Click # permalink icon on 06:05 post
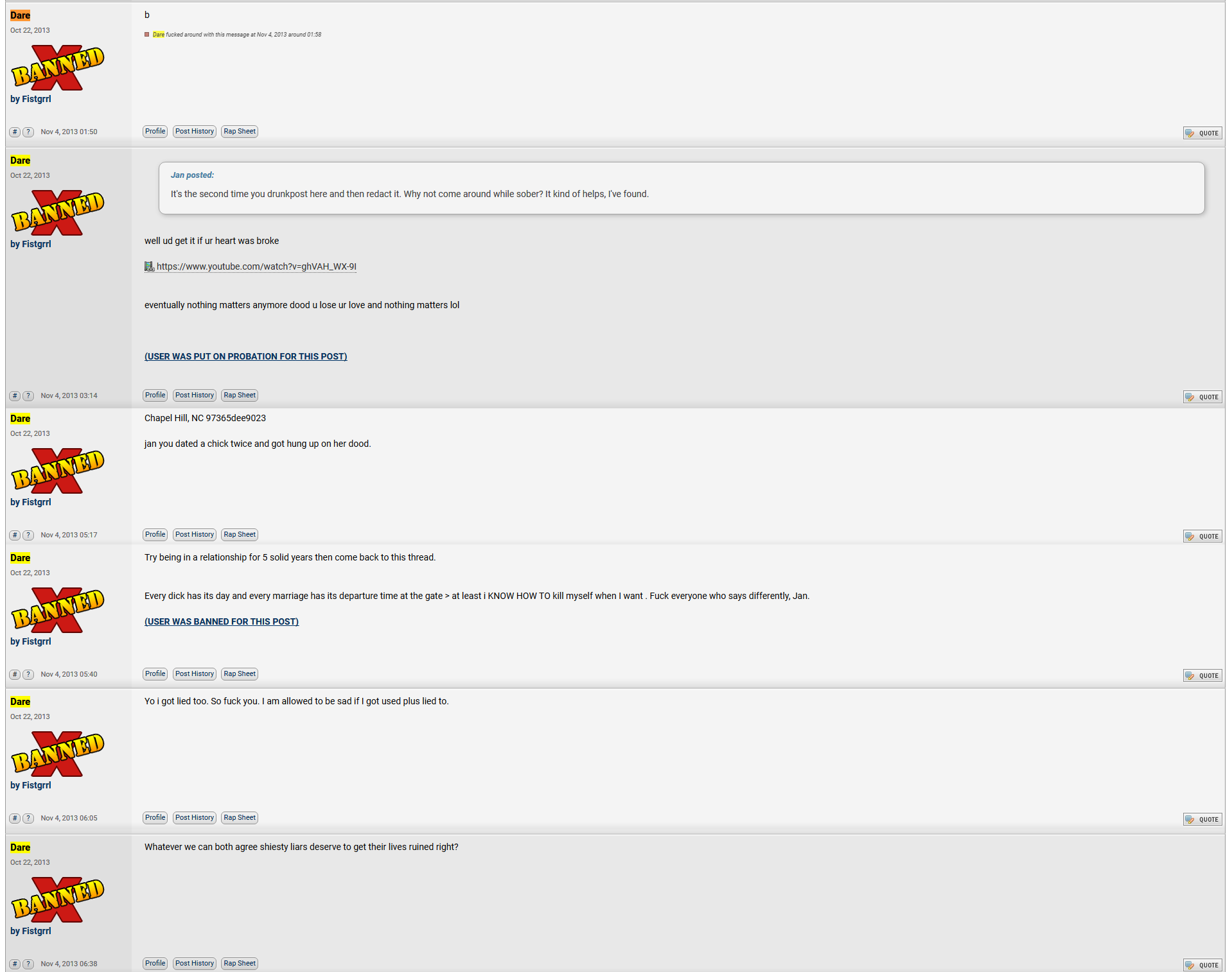The image size is (1232, 972). 15,818
